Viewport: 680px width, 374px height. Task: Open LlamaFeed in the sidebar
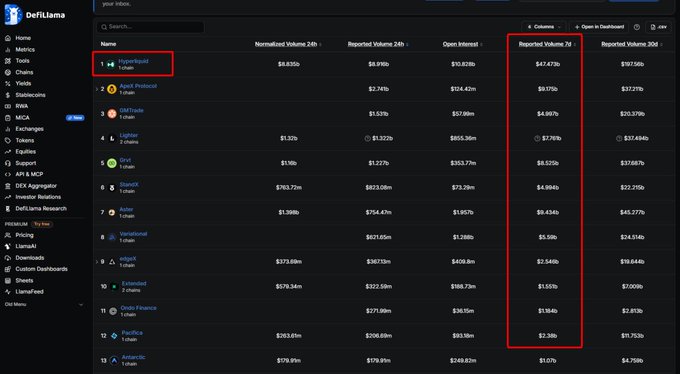(x=29, y=292)
